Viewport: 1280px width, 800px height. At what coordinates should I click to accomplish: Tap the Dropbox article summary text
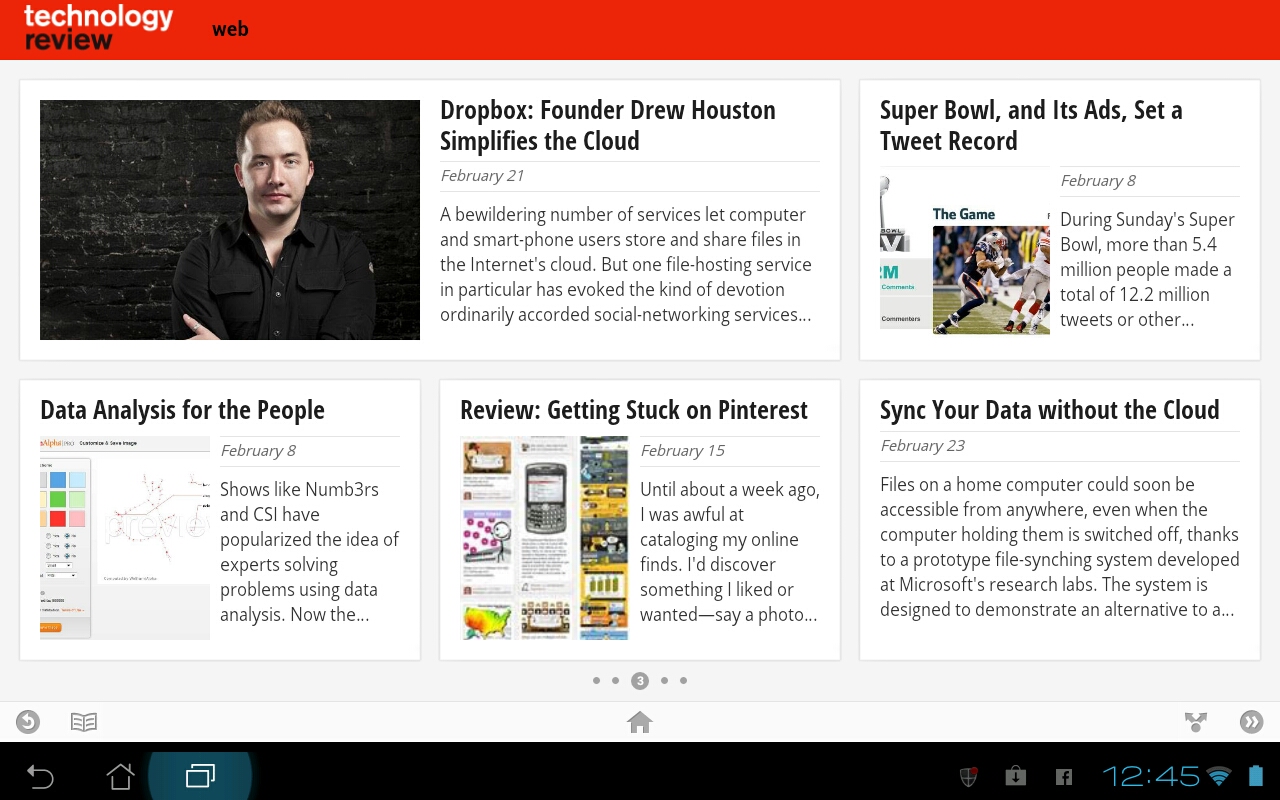pos(627,264)
